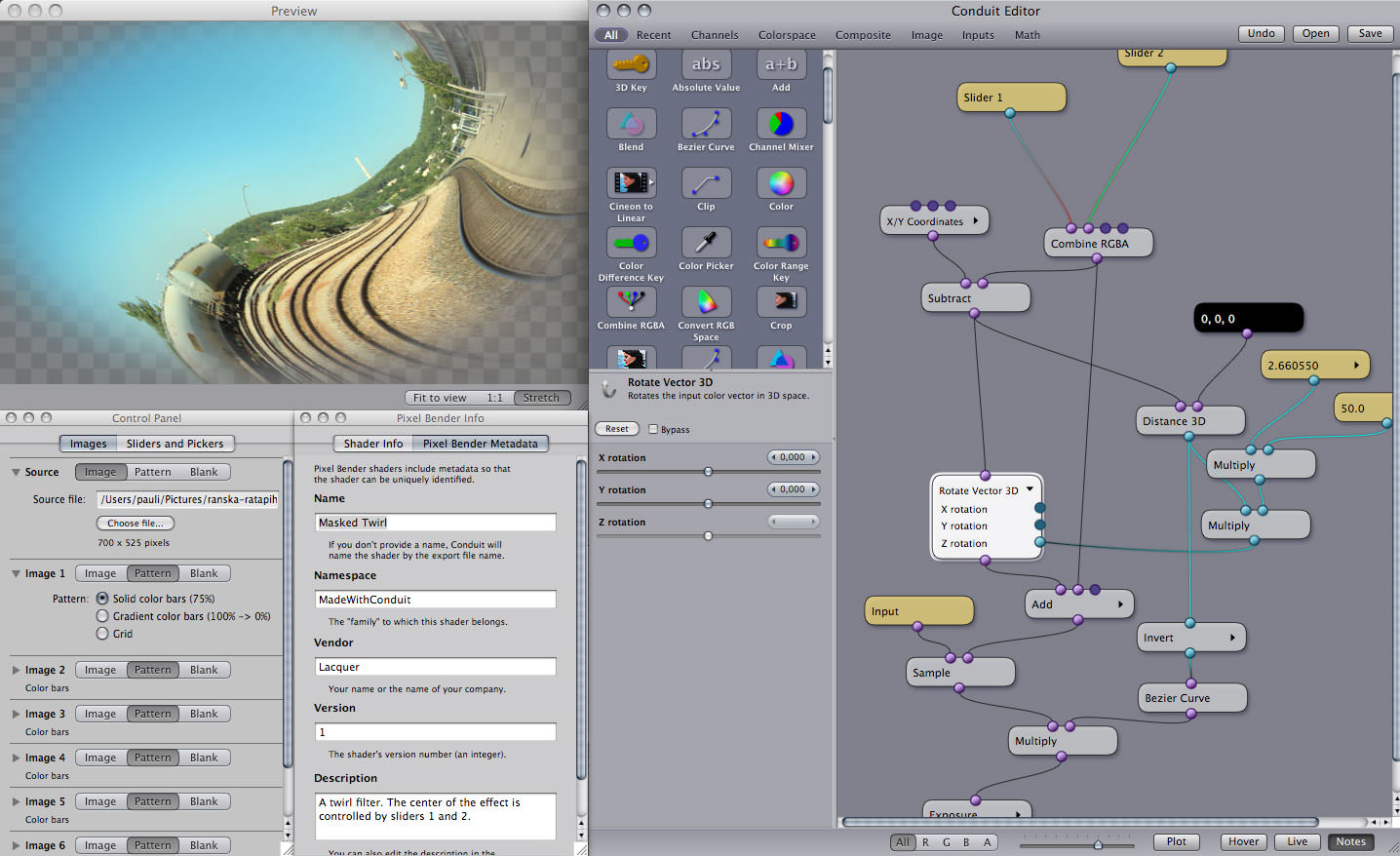Select the Channel Mixer node icon
The image size is (1400, 856).
click(x=781, y=124)
